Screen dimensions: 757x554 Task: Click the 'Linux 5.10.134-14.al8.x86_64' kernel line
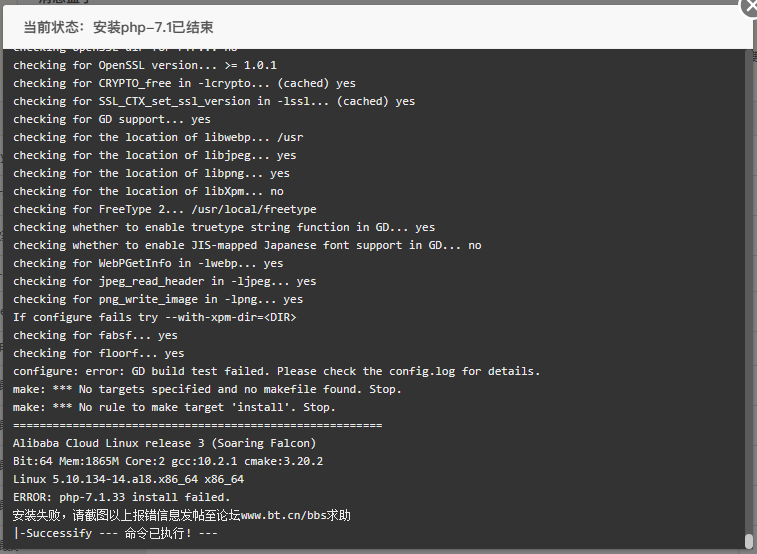coord(128,479)
